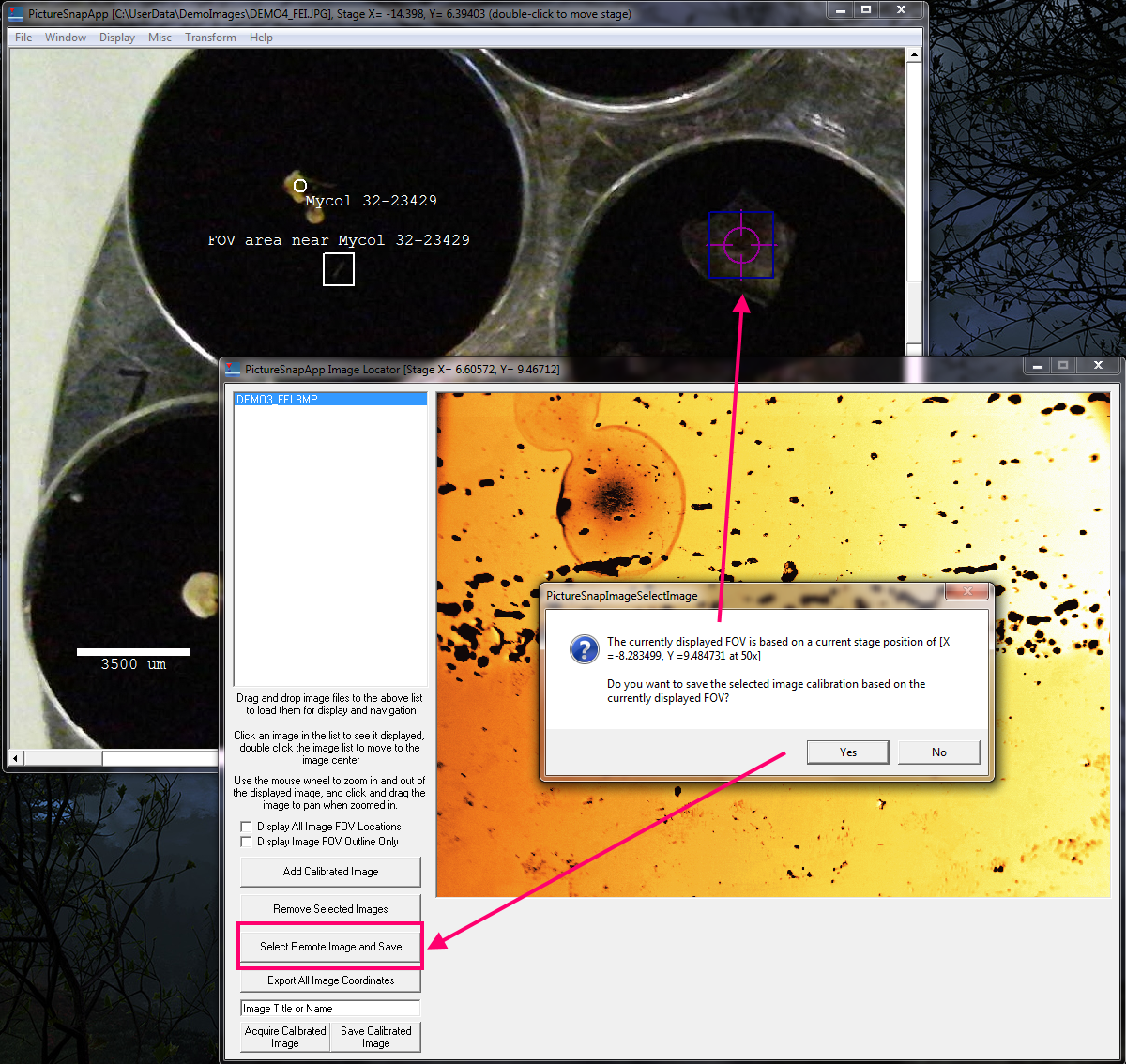
Task: Open the Misc menu
Action: (x=160, y=38)
